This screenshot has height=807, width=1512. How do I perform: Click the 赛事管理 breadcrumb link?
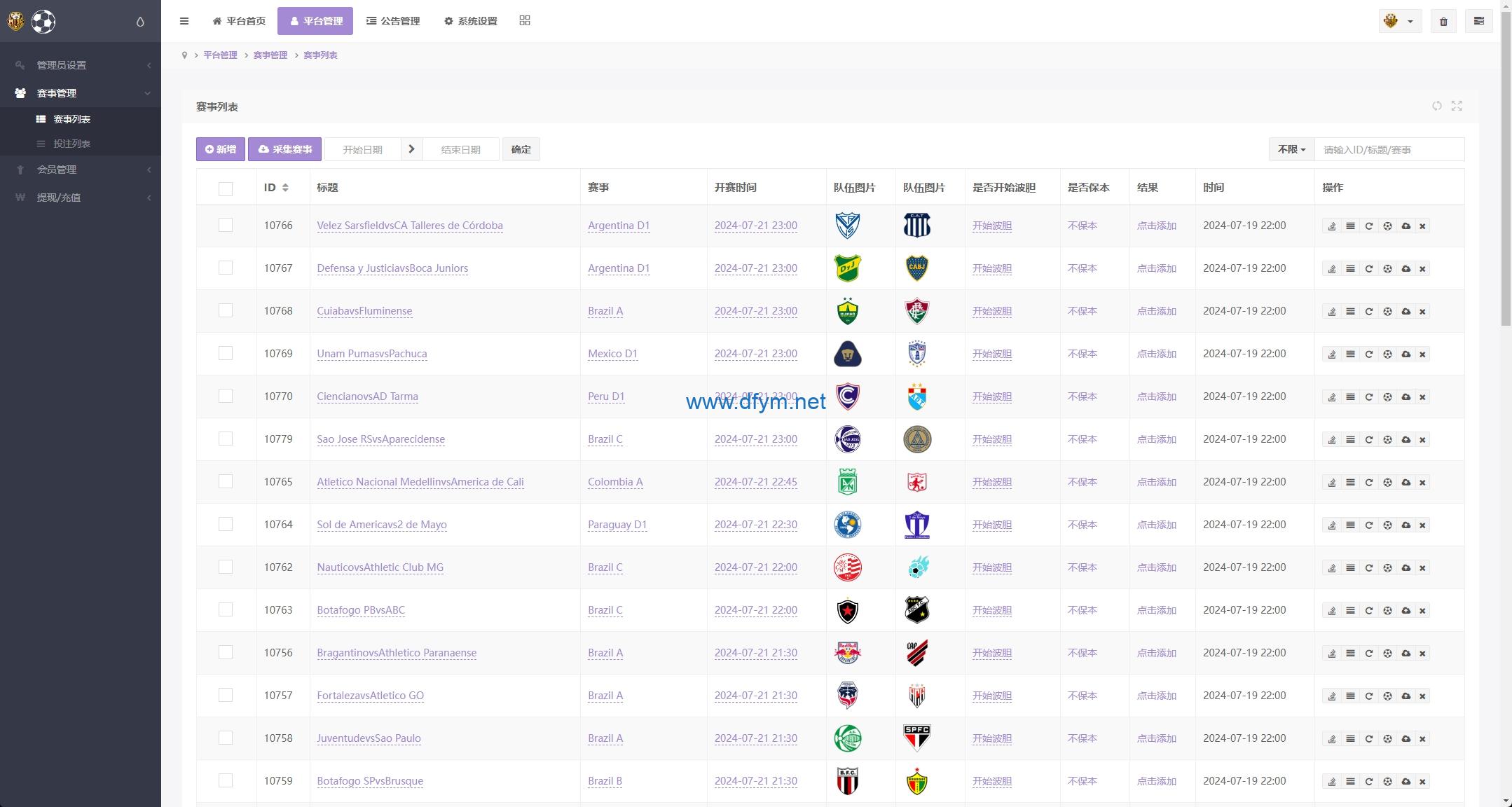(x=270, y=55)
